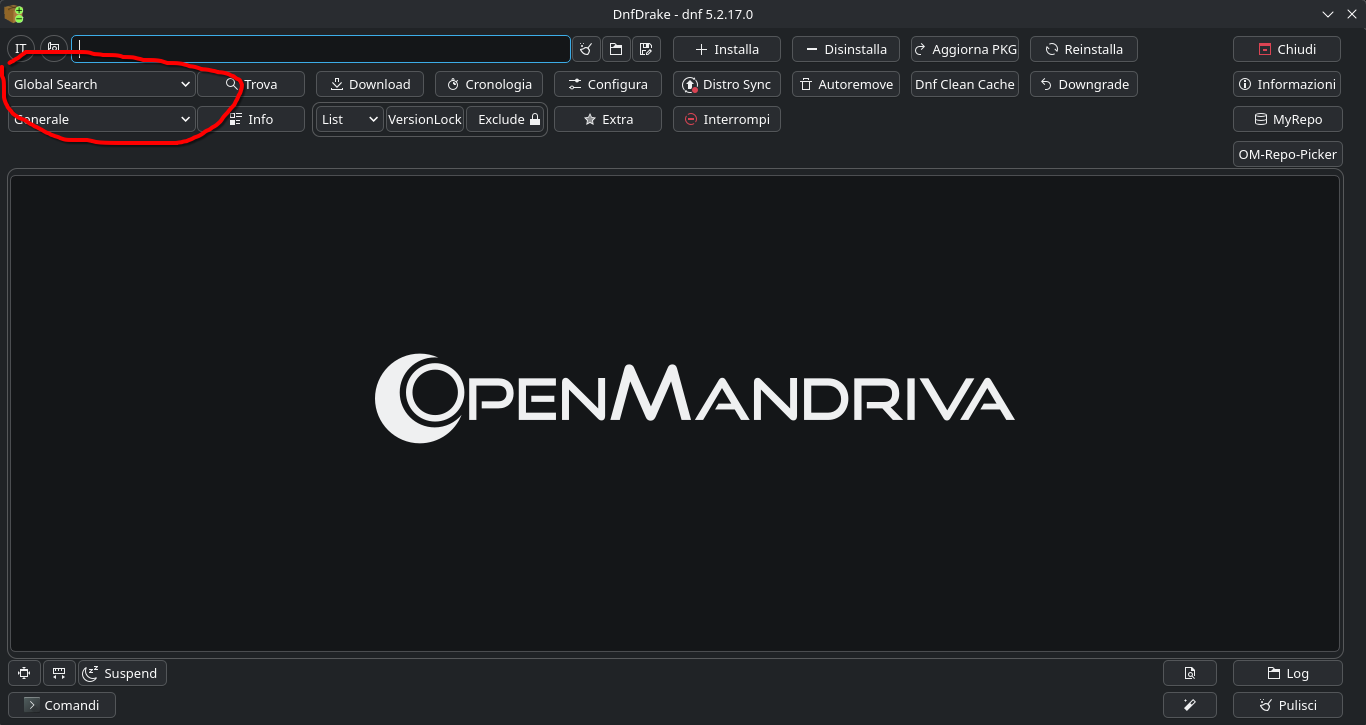Click the broom clear icon beside search field
The image size is (1366, 725).
586,49
